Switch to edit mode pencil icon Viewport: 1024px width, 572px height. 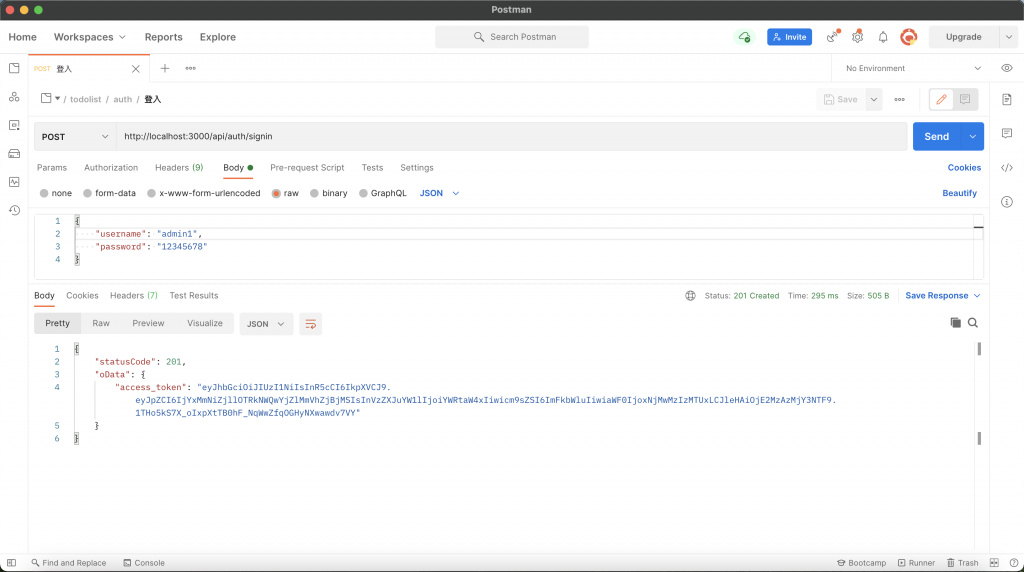tap(941, 99)
